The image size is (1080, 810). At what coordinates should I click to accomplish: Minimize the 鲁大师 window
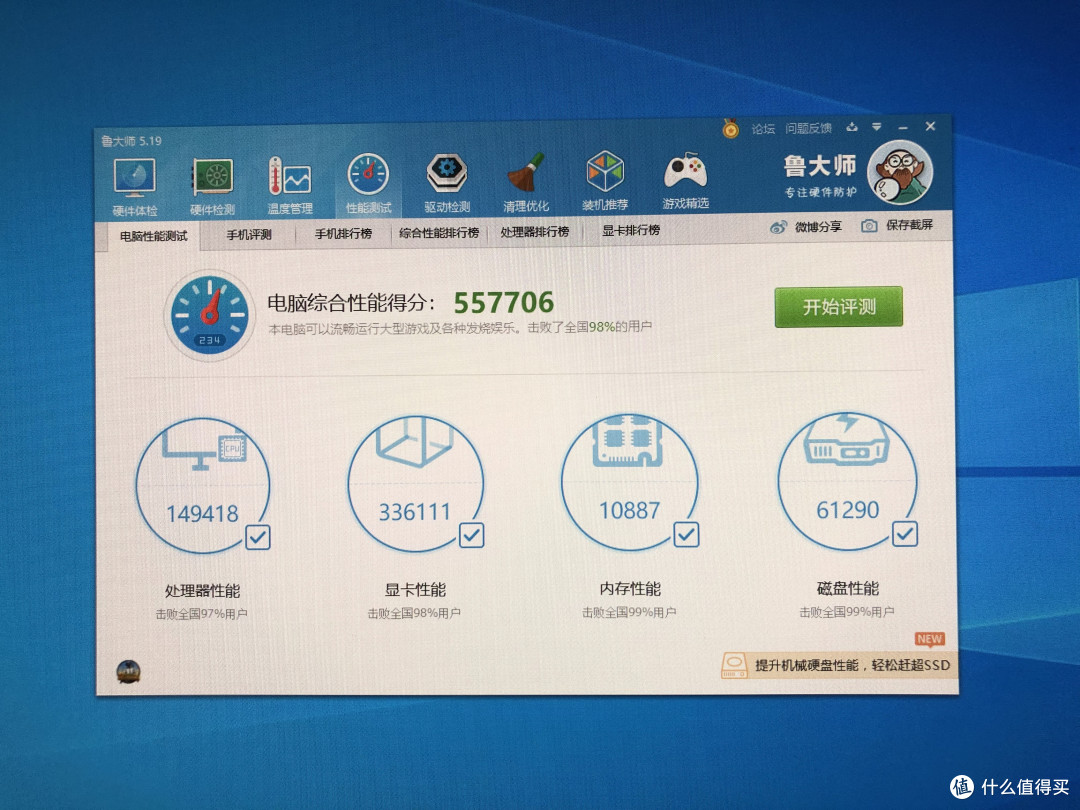click(x=903, y=127)
